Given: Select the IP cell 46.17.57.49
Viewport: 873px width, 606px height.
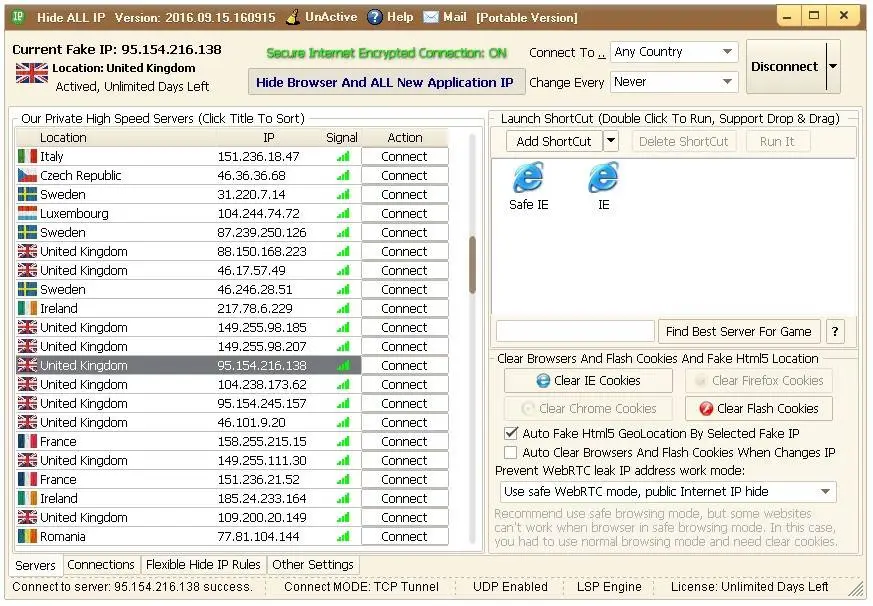Looking at the screenshot, I should (252, 271).
